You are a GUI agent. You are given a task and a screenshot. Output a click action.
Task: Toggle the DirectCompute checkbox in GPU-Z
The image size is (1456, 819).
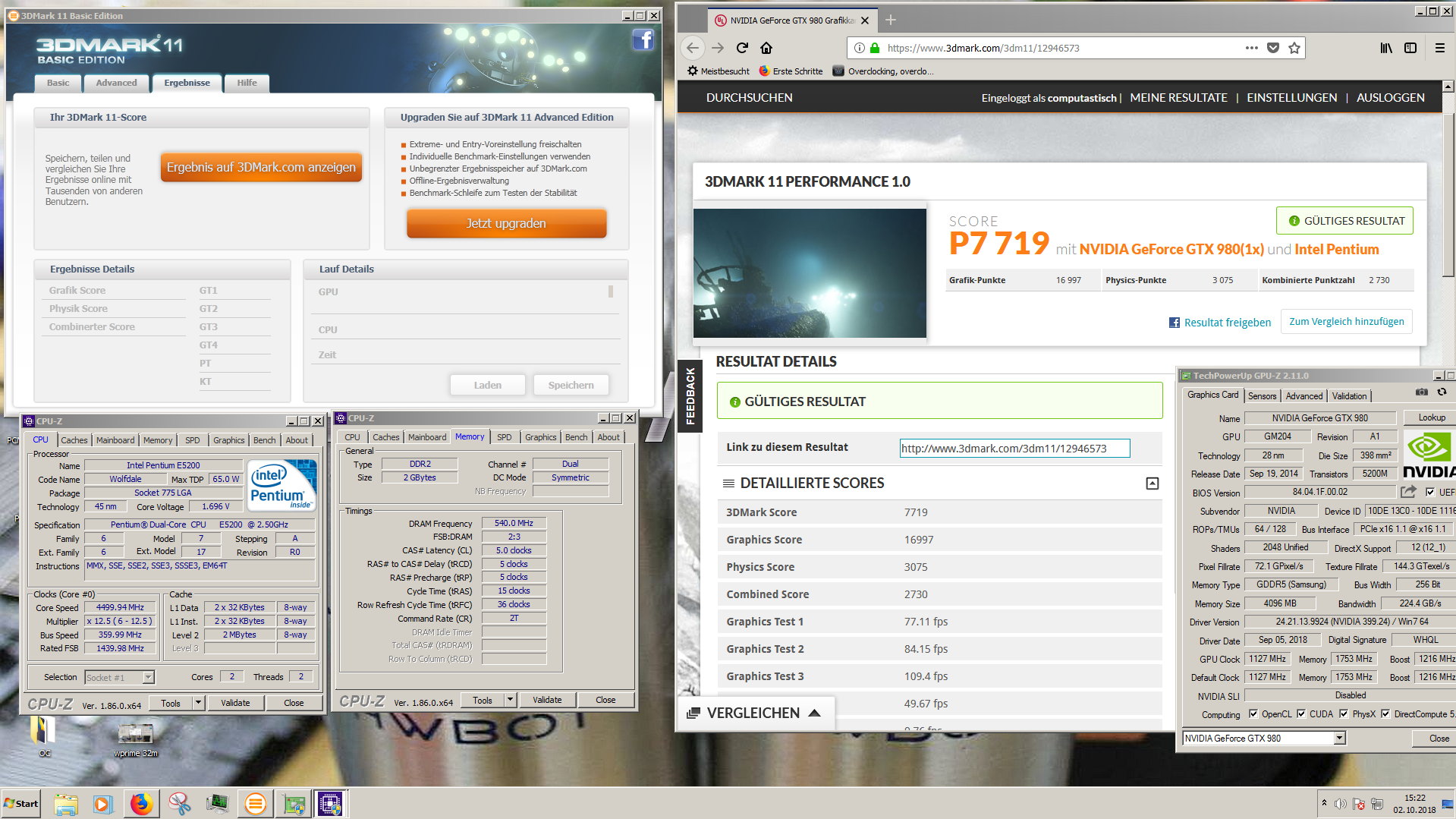click(1385, 714)
